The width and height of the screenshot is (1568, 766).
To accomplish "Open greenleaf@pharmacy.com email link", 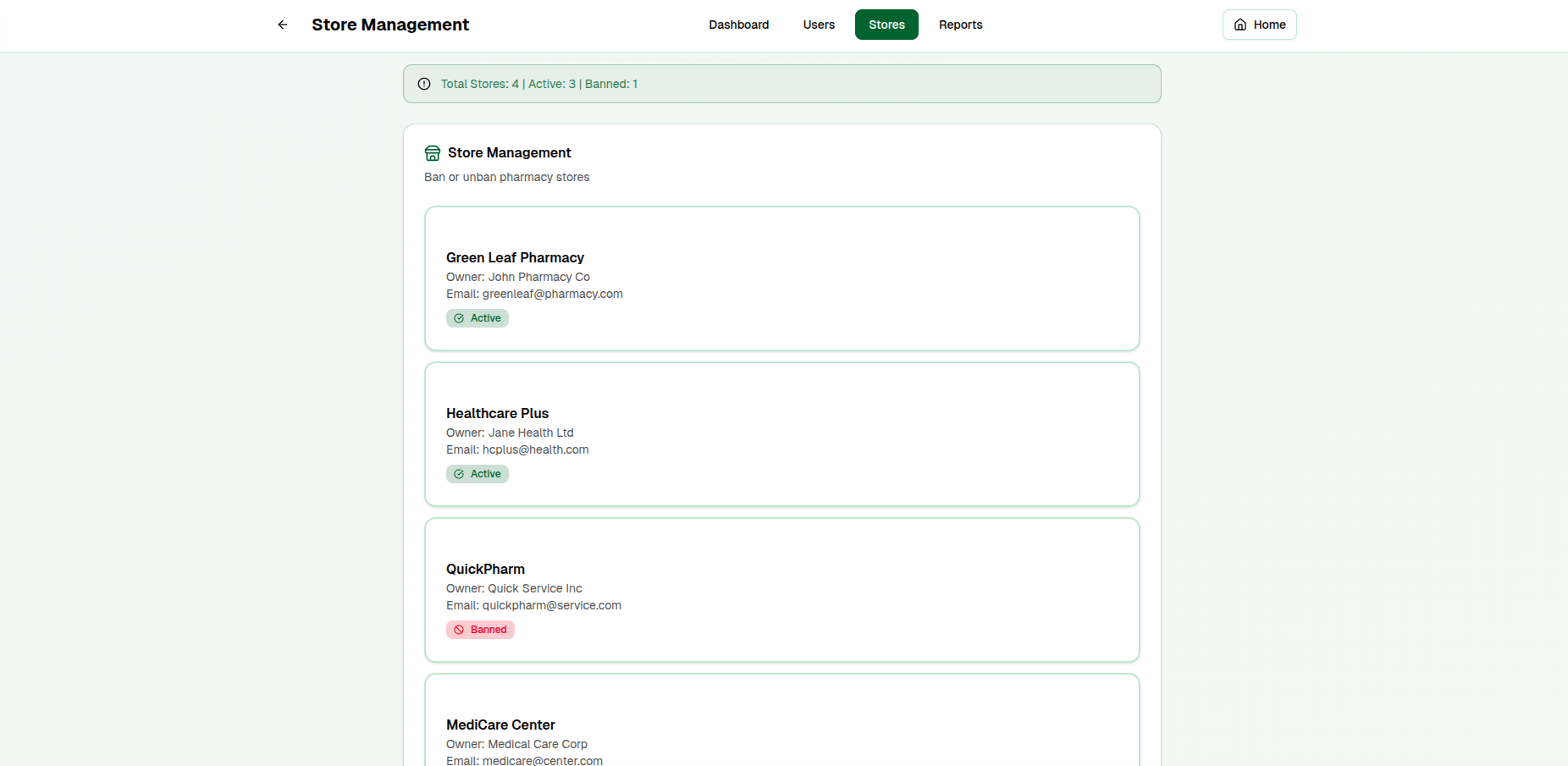I will coord(552,294).
